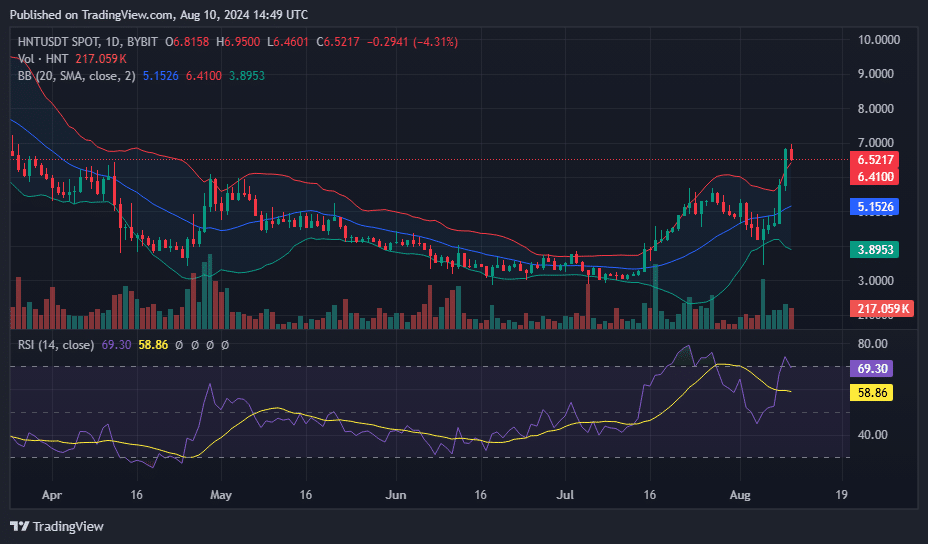Click the green 3.8953 lower band tag
This screenshot has height=544, width=928.
(x=875, y=249)
